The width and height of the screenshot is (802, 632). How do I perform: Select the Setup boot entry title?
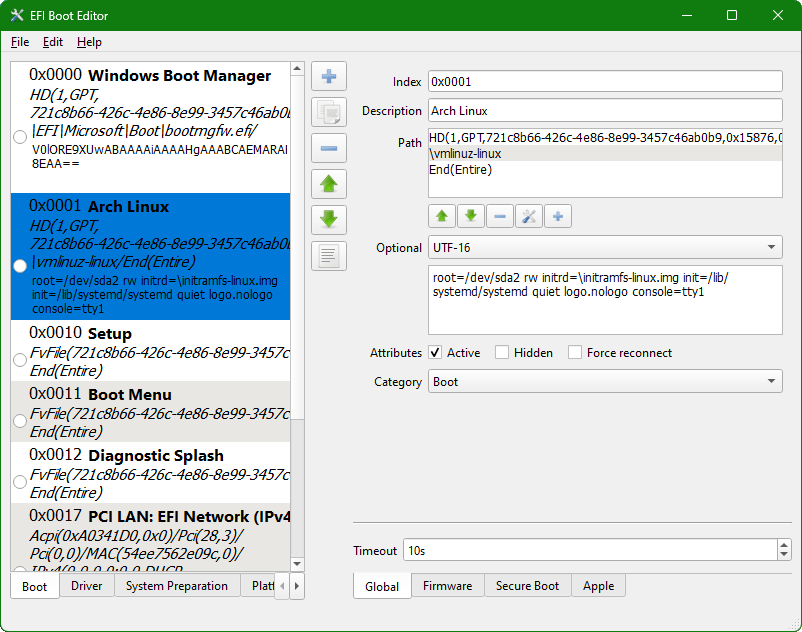(109, 334)
